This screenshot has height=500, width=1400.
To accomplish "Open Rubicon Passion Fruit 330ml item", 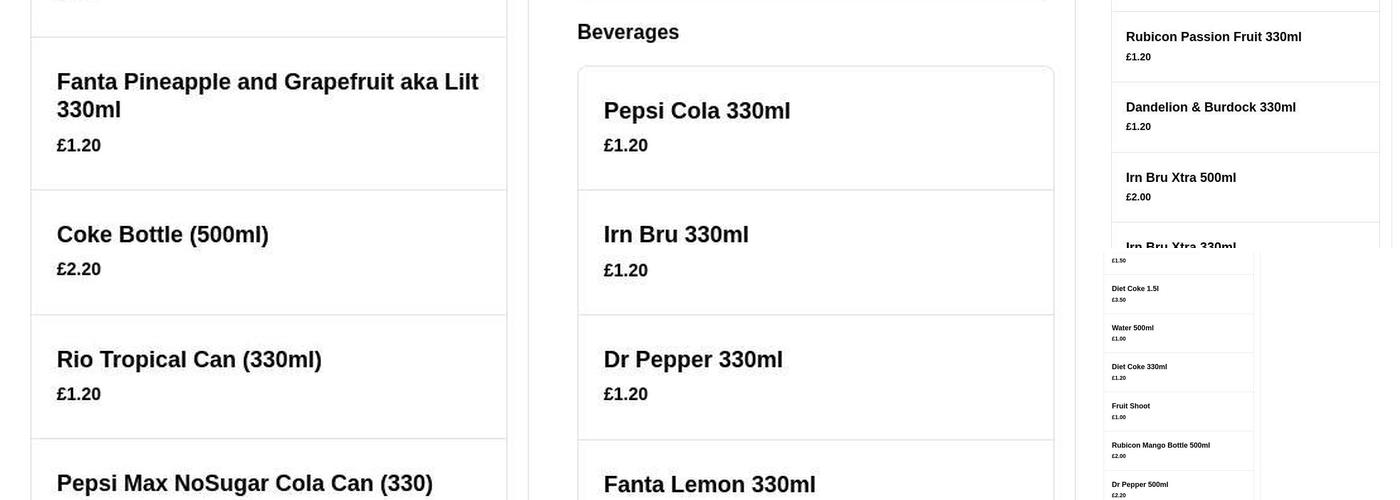I will [x=1213, y=37].
